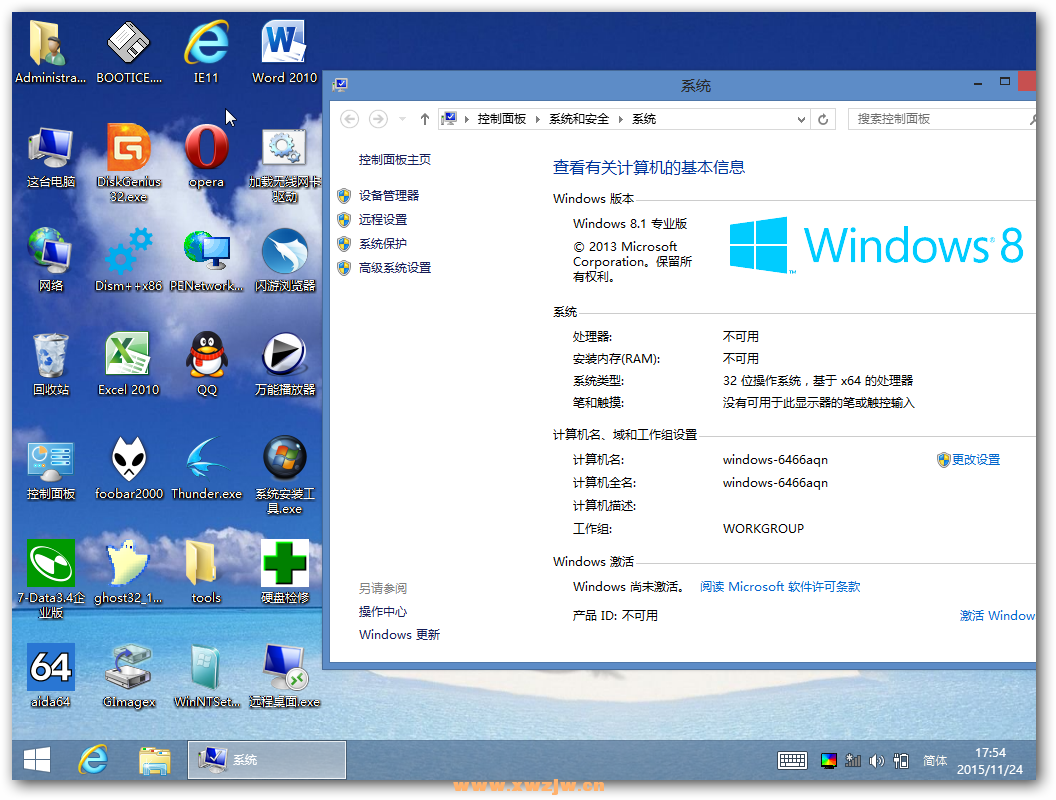1056x800 pixels.
Task: Open WinNTSetup desktop icon
Action: pos(206,676)
